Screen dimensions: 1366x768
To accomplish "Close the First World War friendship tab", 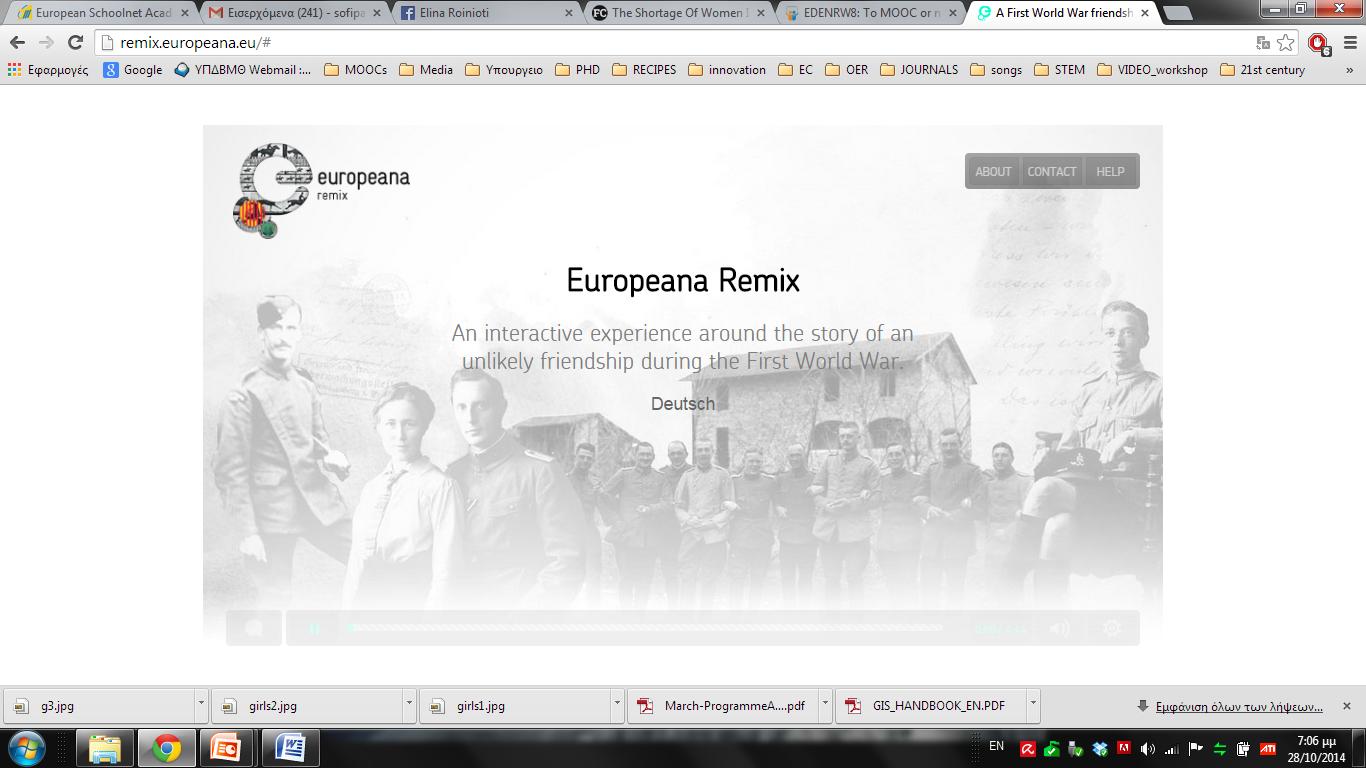I will [1146, 13].
